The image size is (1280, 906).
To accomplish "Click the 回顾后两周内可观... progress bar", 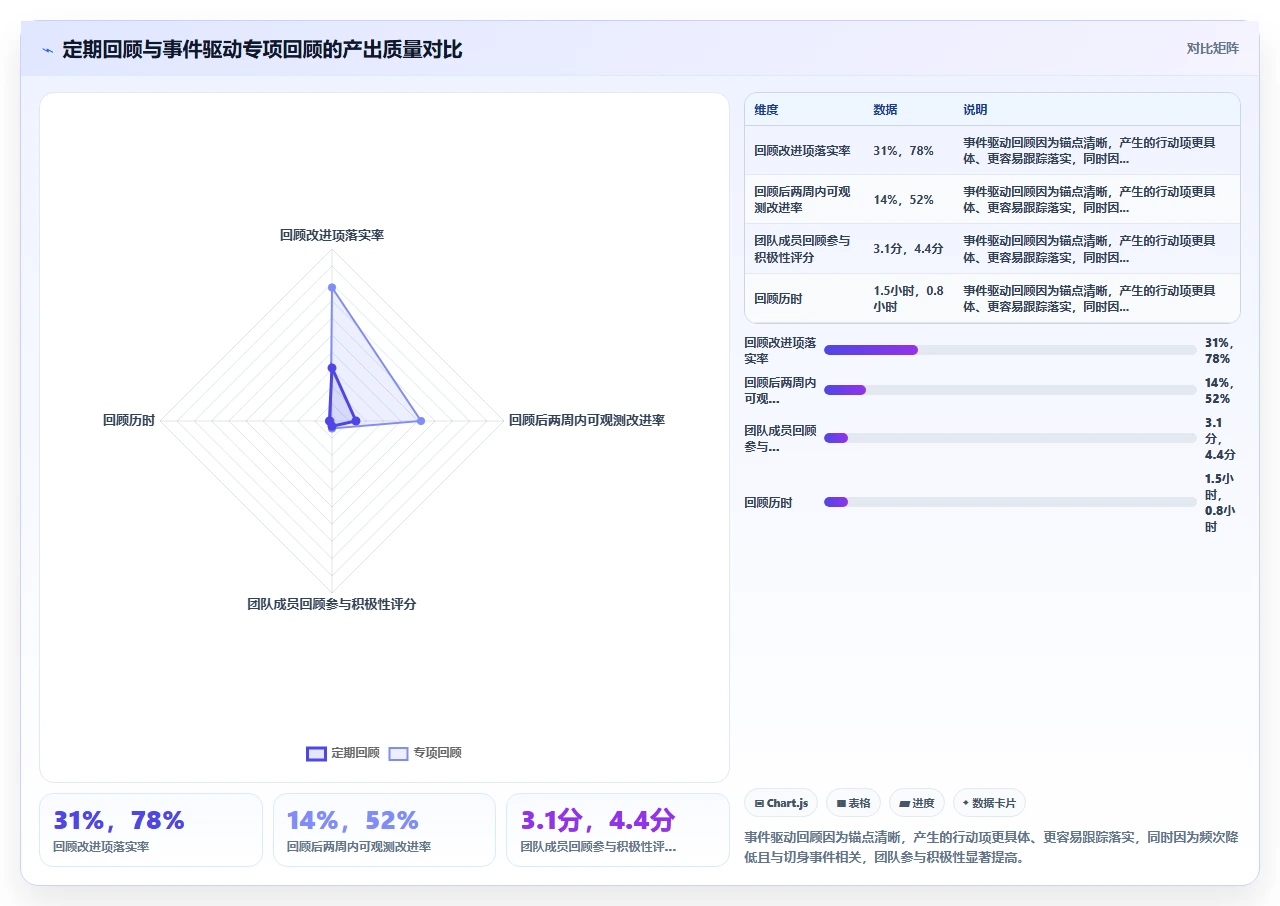I will click(1010, 390).
